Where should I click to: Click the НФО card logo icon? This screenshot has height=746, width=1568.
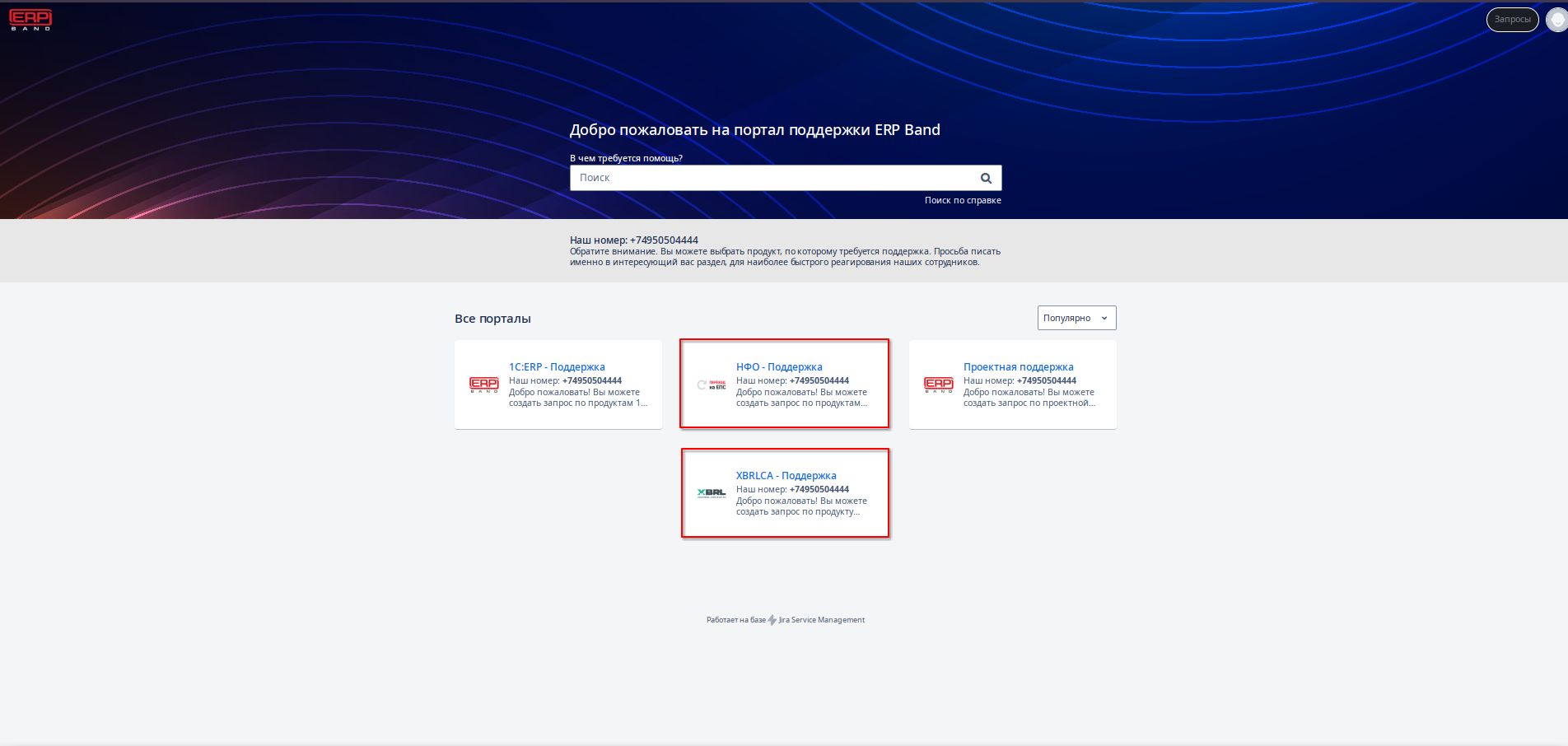(x=712, y=385)
